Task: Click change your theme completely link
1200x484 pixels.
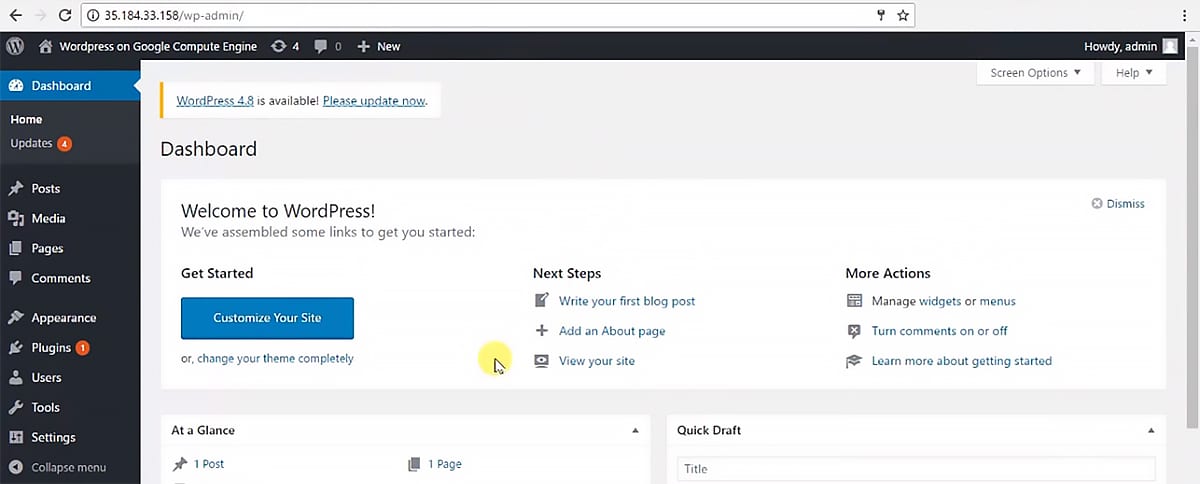Action: [x=275, y=358]
